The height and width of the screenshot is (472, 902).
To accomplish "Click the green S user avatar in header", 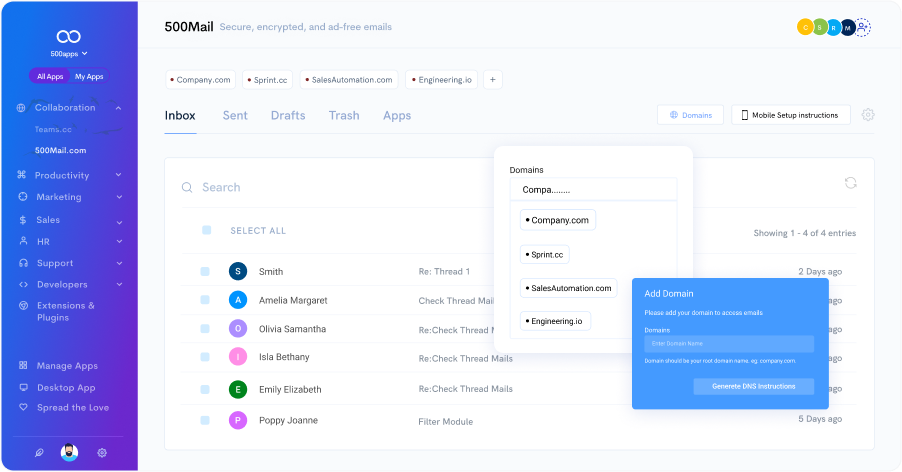I will tap(819, 27).
